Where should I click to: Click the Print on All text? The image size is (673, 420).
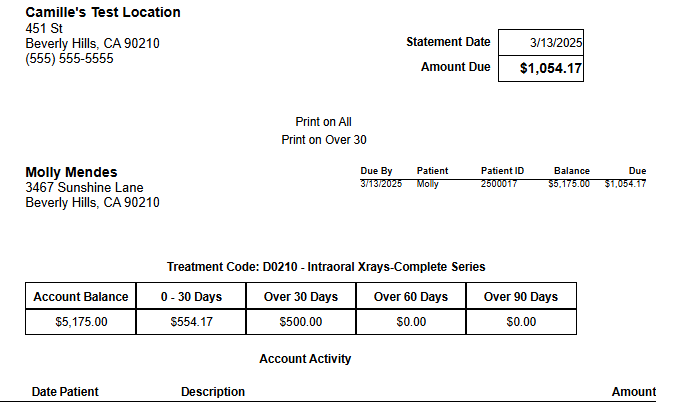tap(324, 122)
